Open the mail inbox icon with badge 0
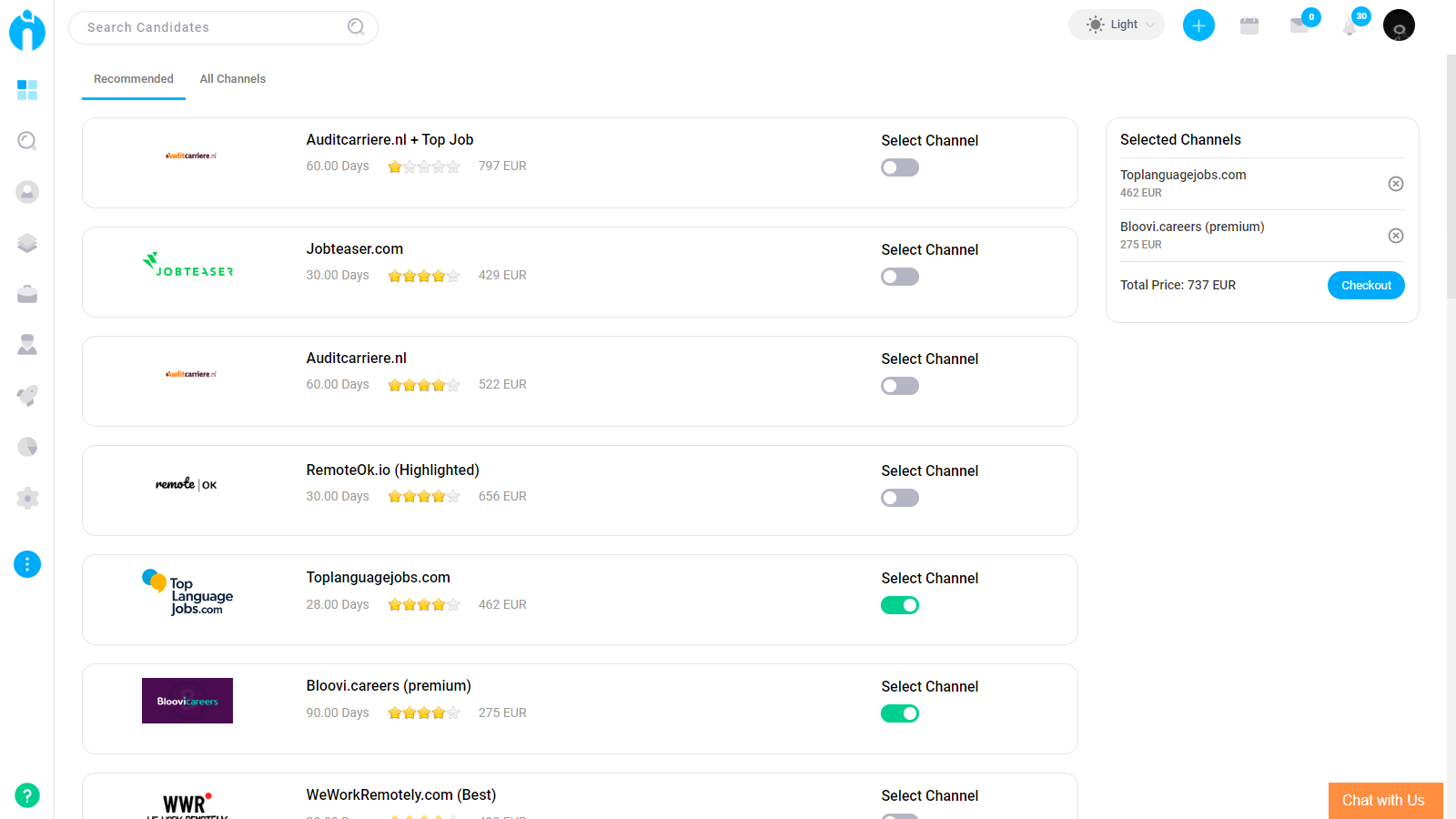 (1300, 25)
